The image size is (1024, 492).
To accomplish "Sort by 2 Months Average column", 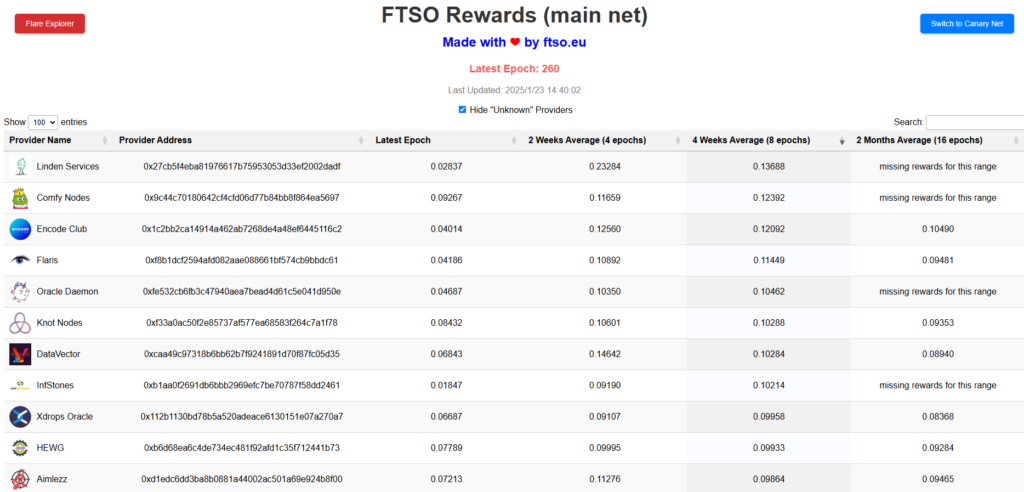I will pyautogui.click(x=937, y=140).
